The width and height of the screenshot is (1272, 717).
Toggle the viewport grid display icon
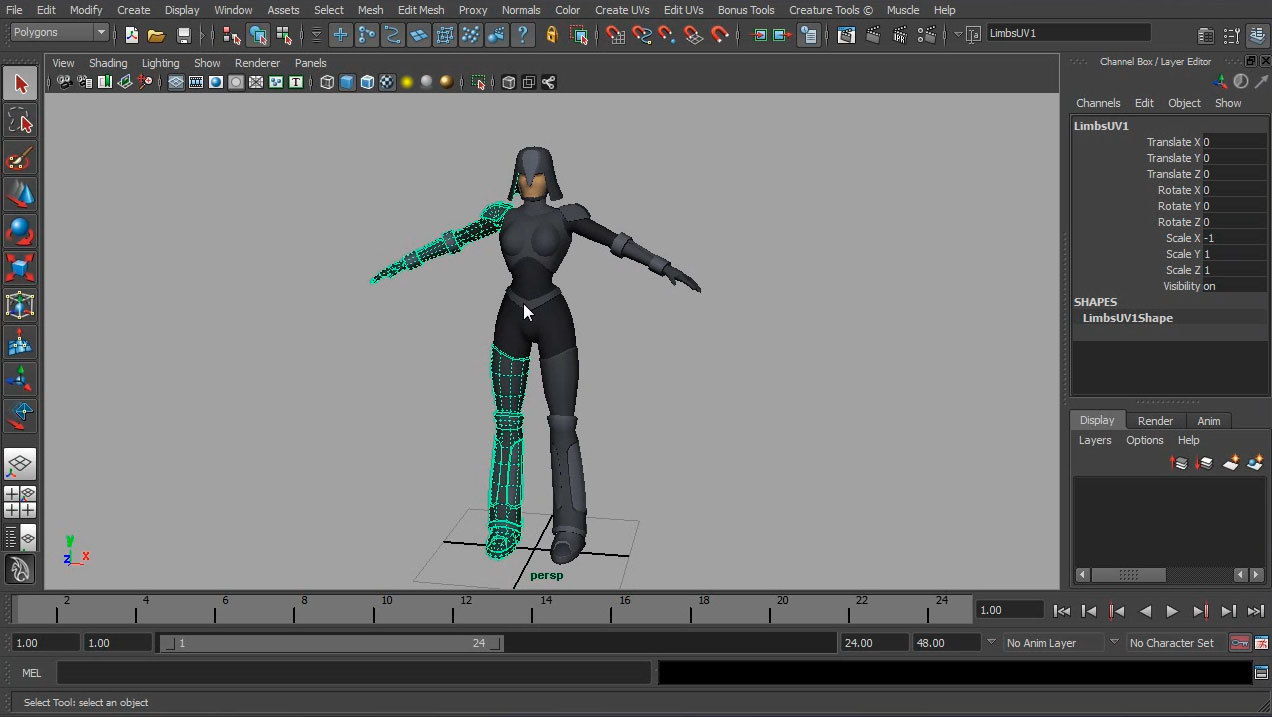[x=176, y=83]
